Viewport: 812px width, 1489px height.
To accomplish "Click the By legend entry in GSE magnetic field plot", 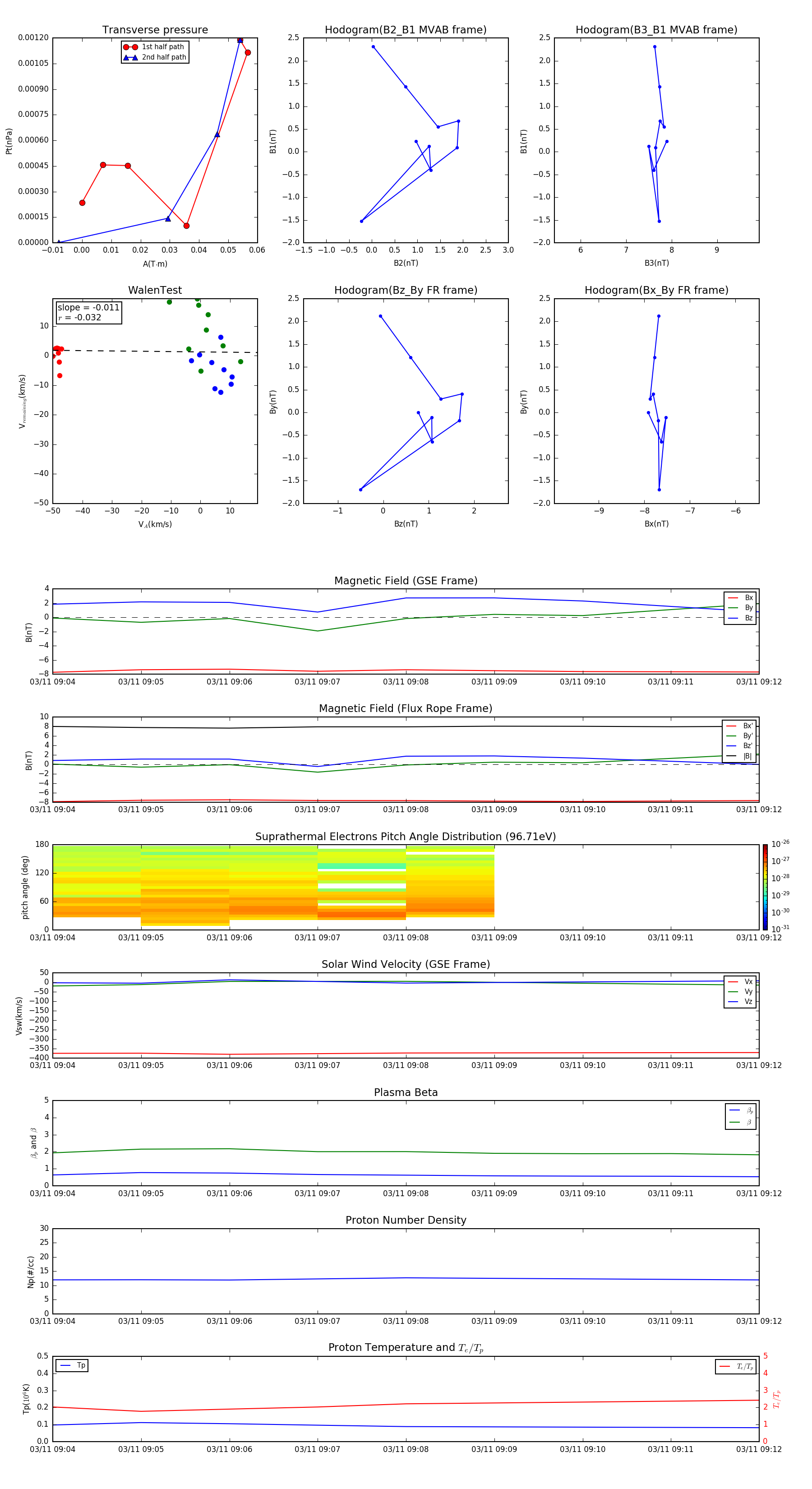I will click(740, 607).
